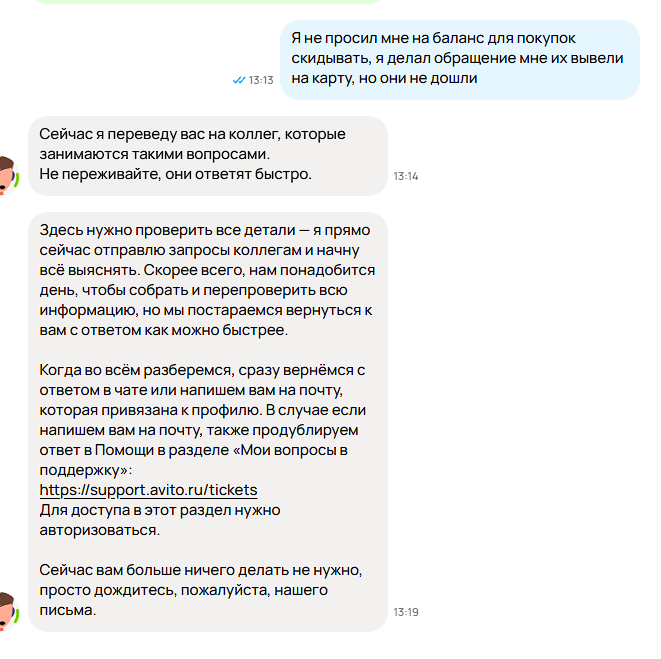Screen dimensions: 661x659
Task: Click the line "вам с ответом как можно быстрее."
Action: (164, 330)
